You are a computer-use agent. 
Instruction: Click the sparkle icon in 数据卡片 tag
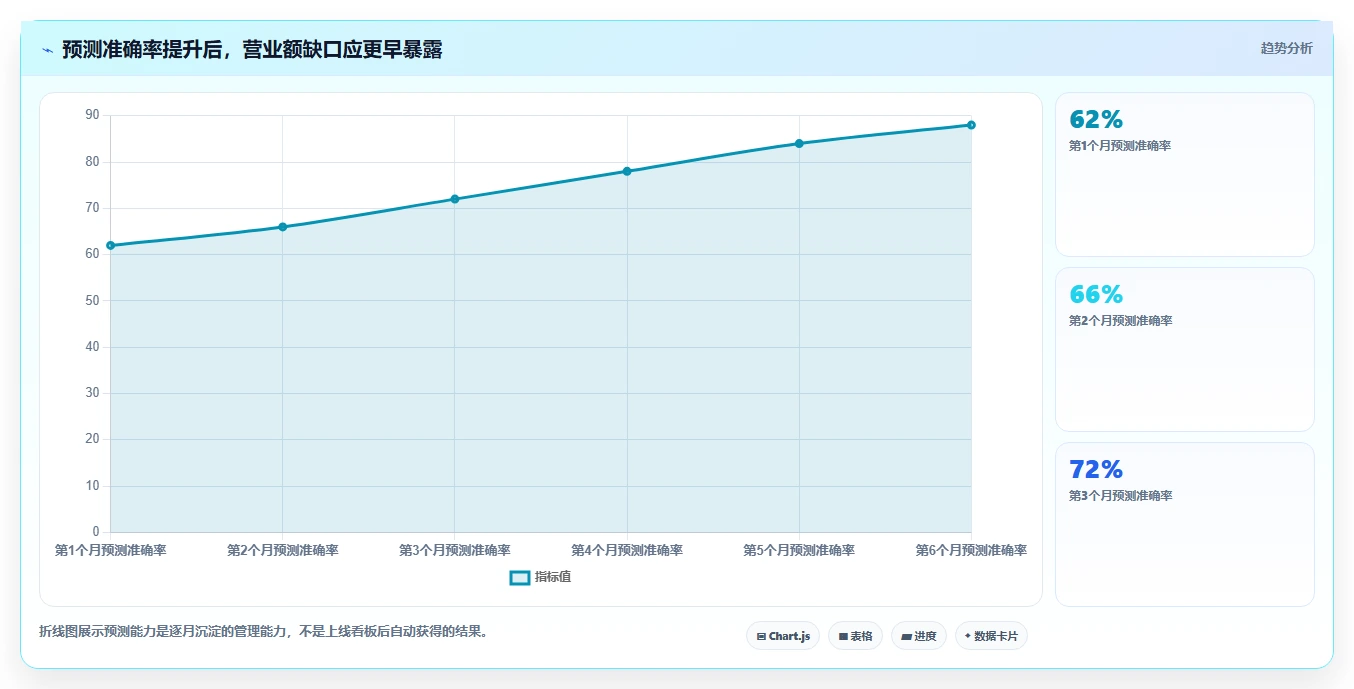click(x=968, y=636)
